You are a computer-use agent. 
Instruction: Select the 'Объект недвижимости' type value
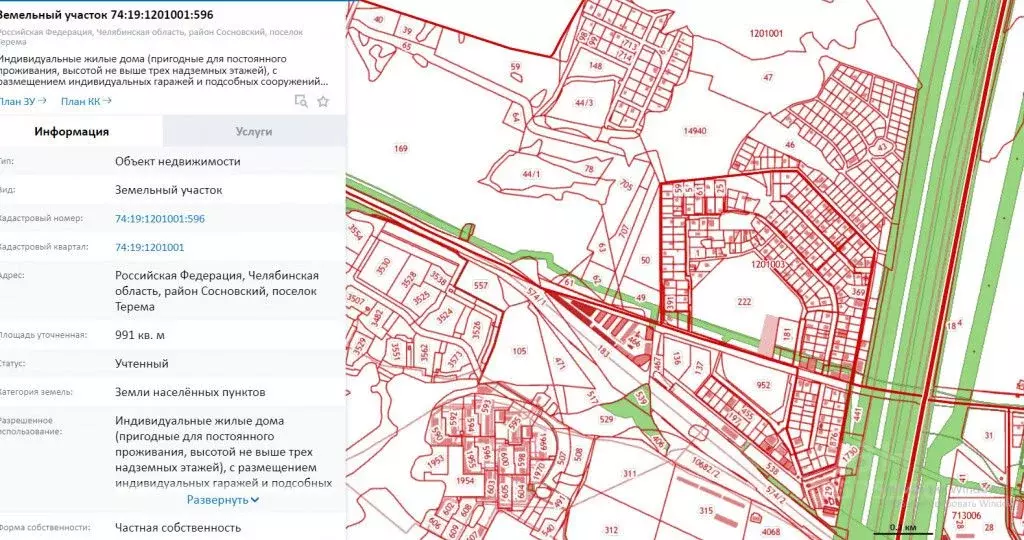pyautogui.click(x=178, y=161)
